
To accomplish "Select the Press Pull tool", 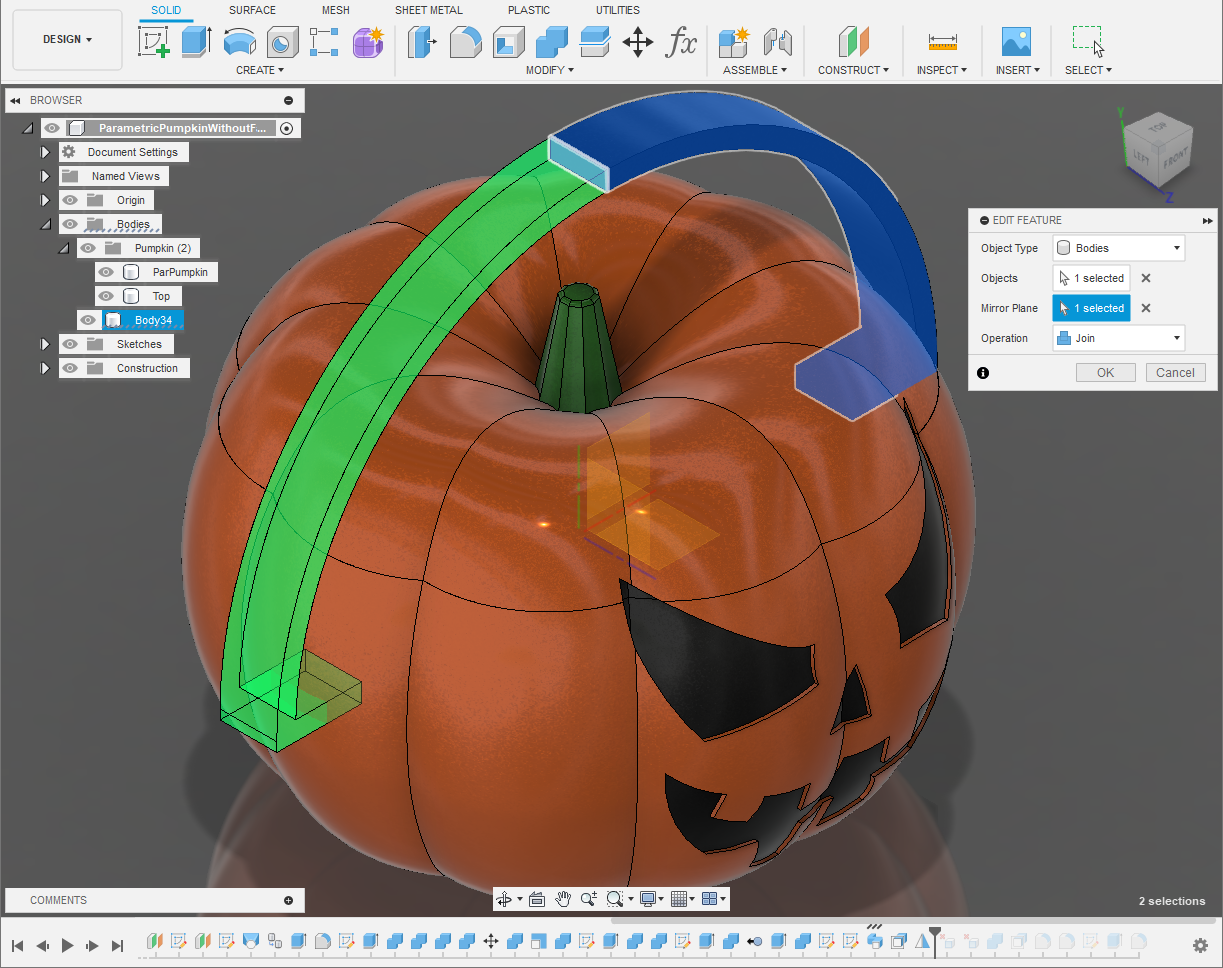I will [x=422, y=42].
